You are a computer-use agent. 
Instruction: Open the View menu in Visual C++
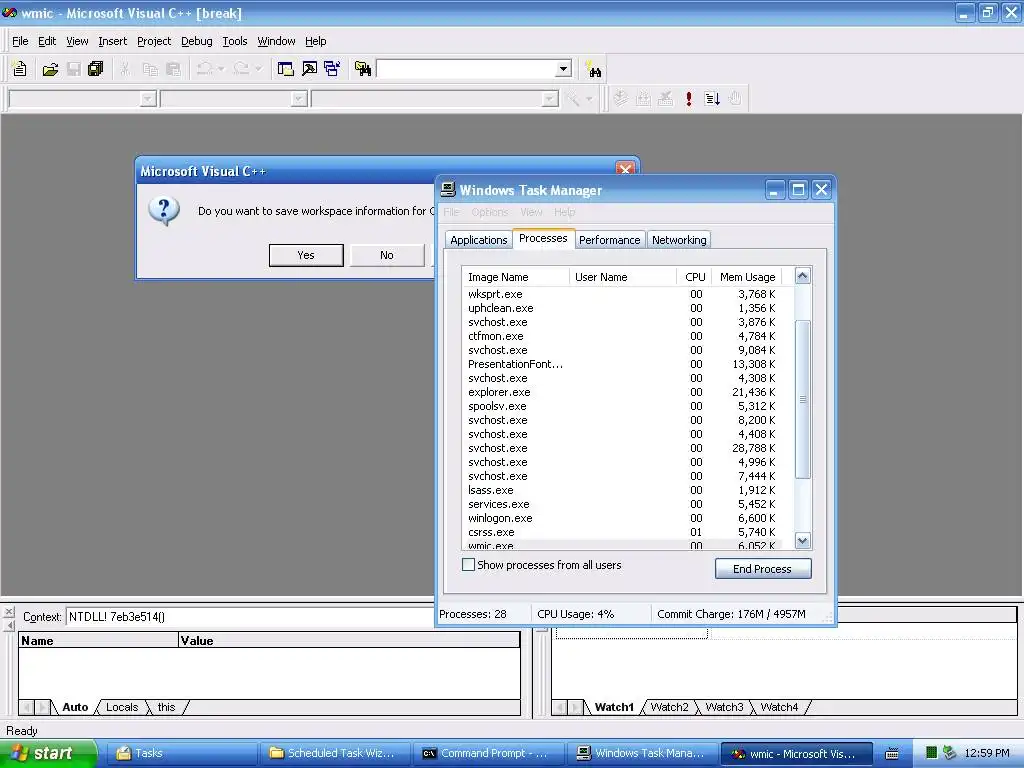pyautogui.click(x=77, y=41)
